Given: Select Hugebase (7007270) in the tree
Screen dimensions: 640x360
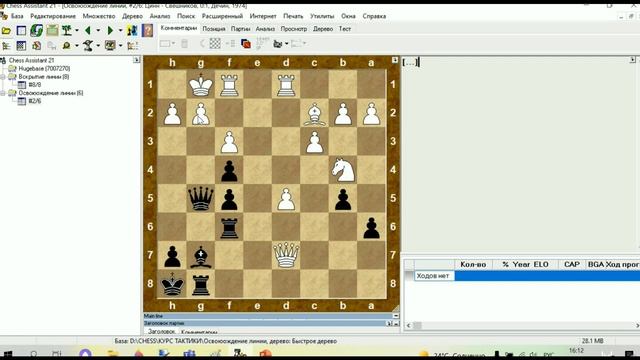Looking at the screenshot, I should 44,69.
